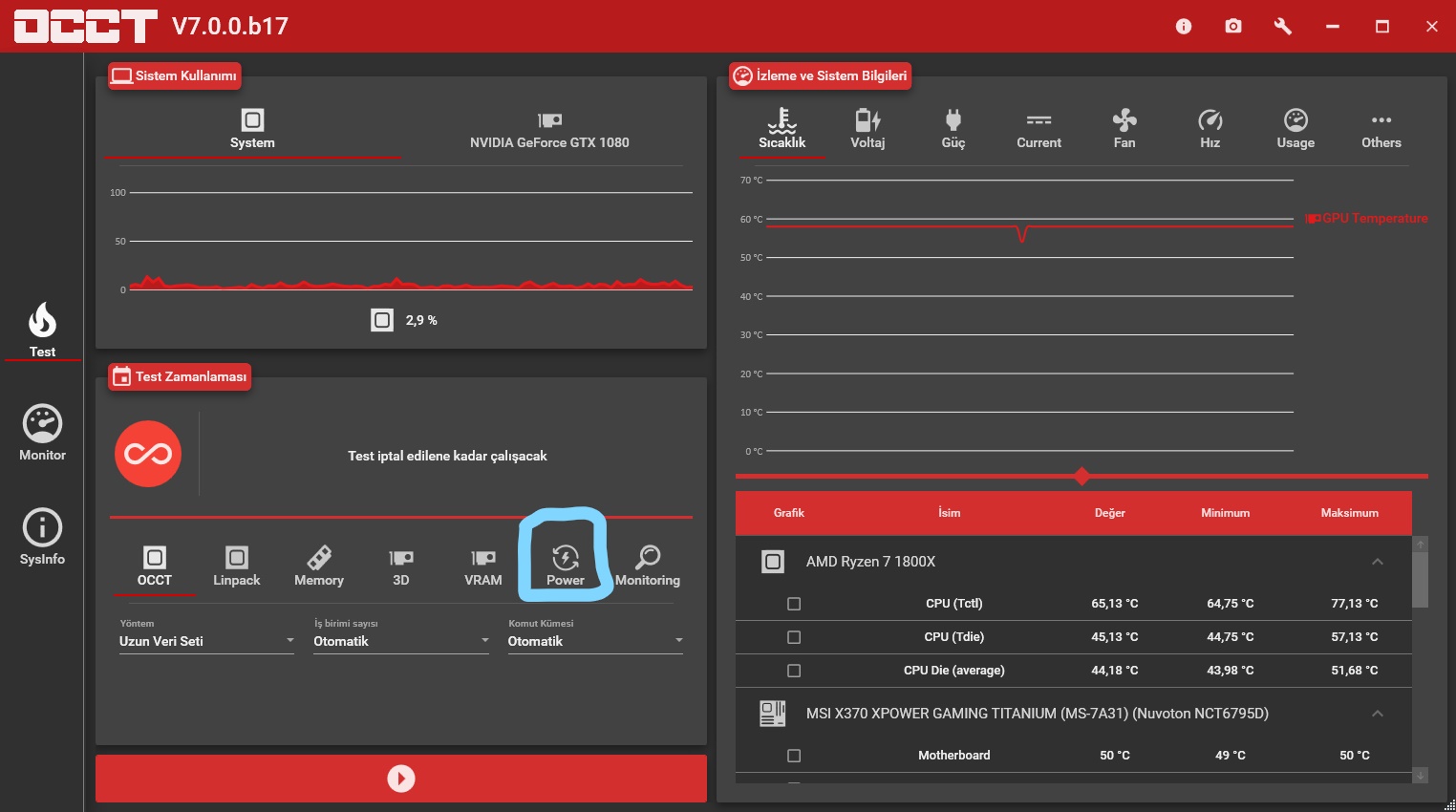Show Güç power graphs
Viewport: 1456px width, 812px height.
click(x=953, y=129)
